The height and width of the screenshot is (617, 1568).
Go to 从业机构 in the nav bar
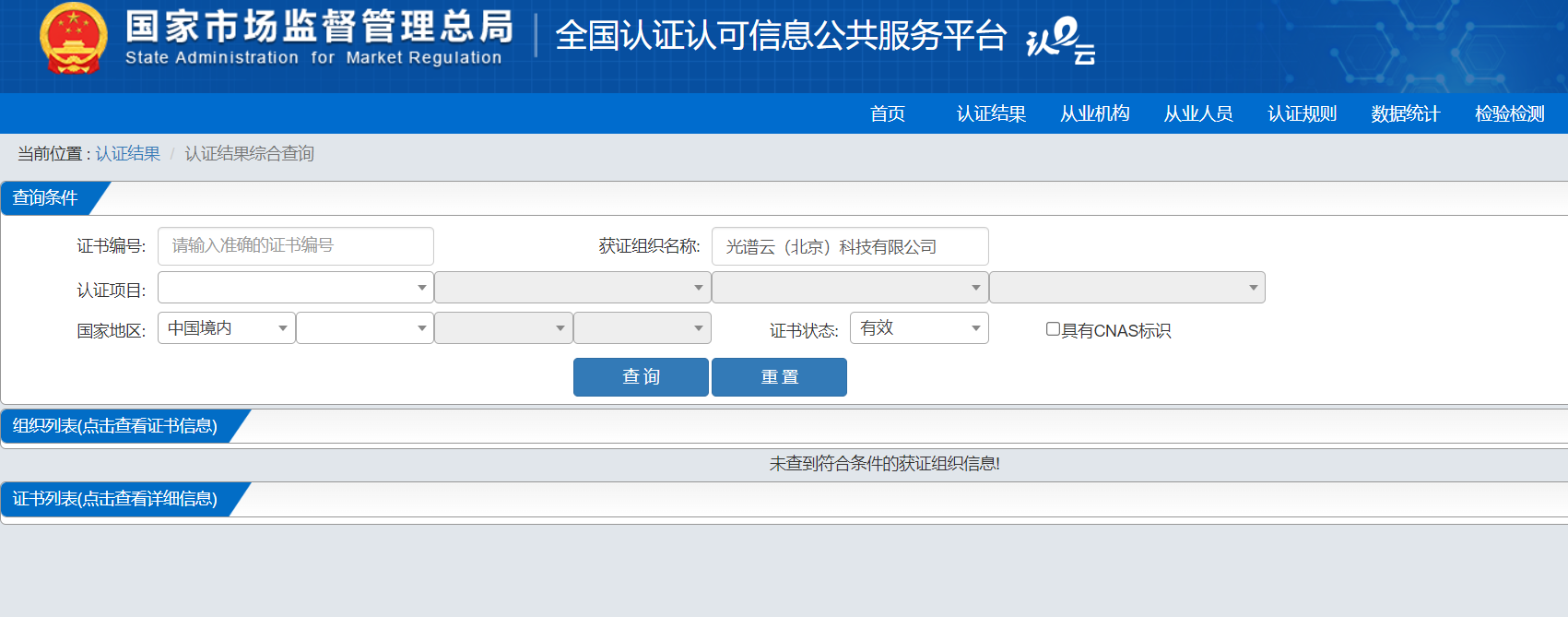point(1095,113)
